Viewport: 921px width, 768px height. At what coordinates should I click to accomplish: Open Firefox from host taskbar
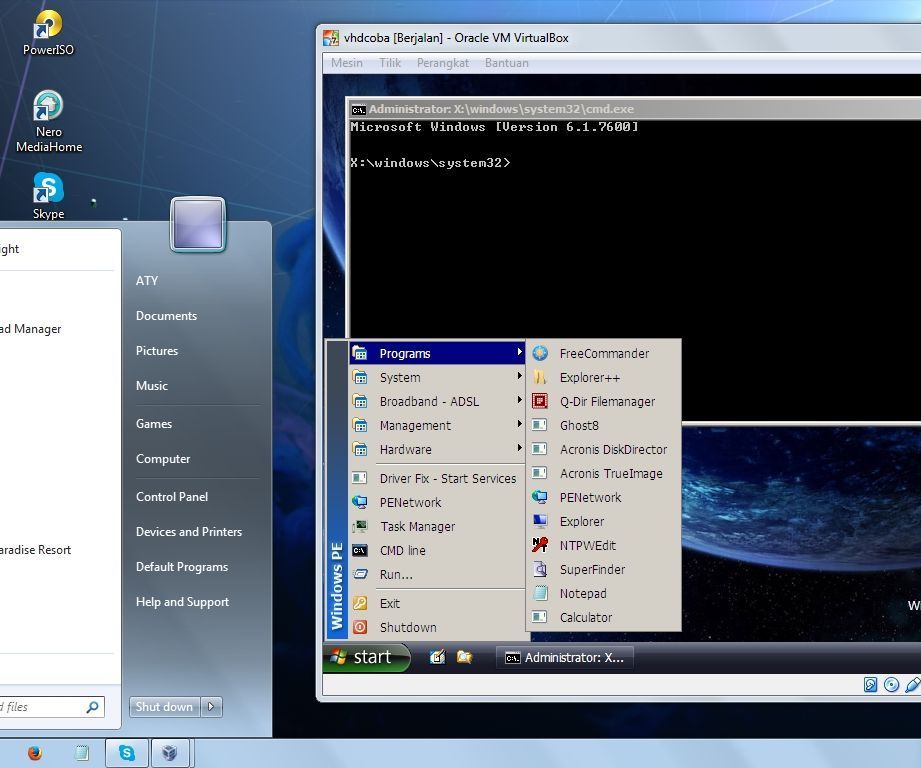(35, 753)
